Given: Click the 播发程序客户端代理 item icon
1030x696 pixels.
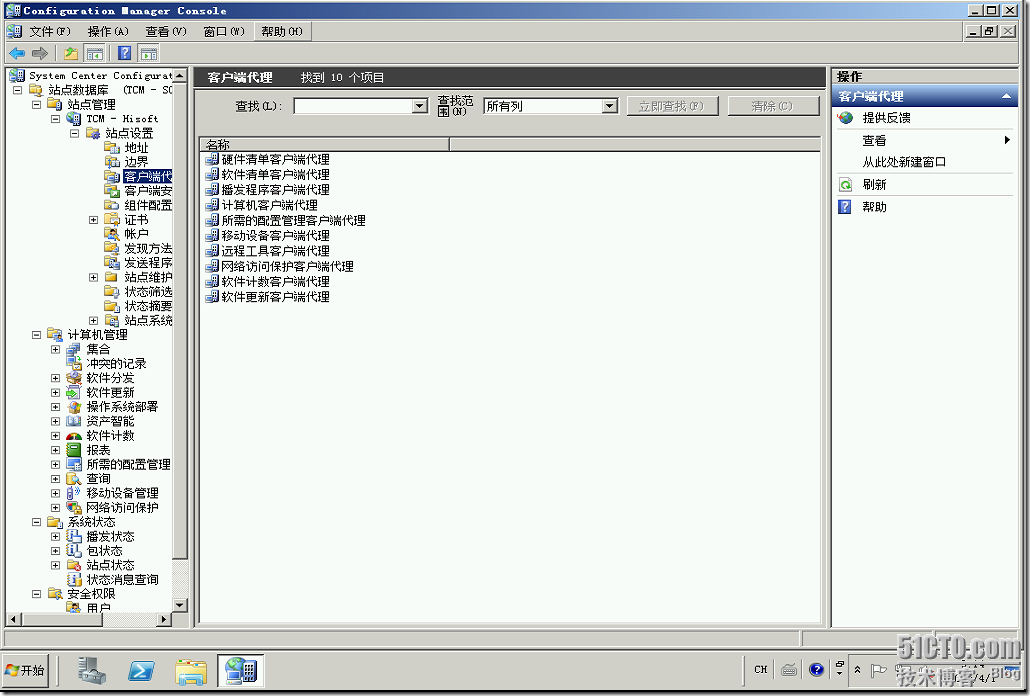Looking at the screenshot, I should click(212, 189).
